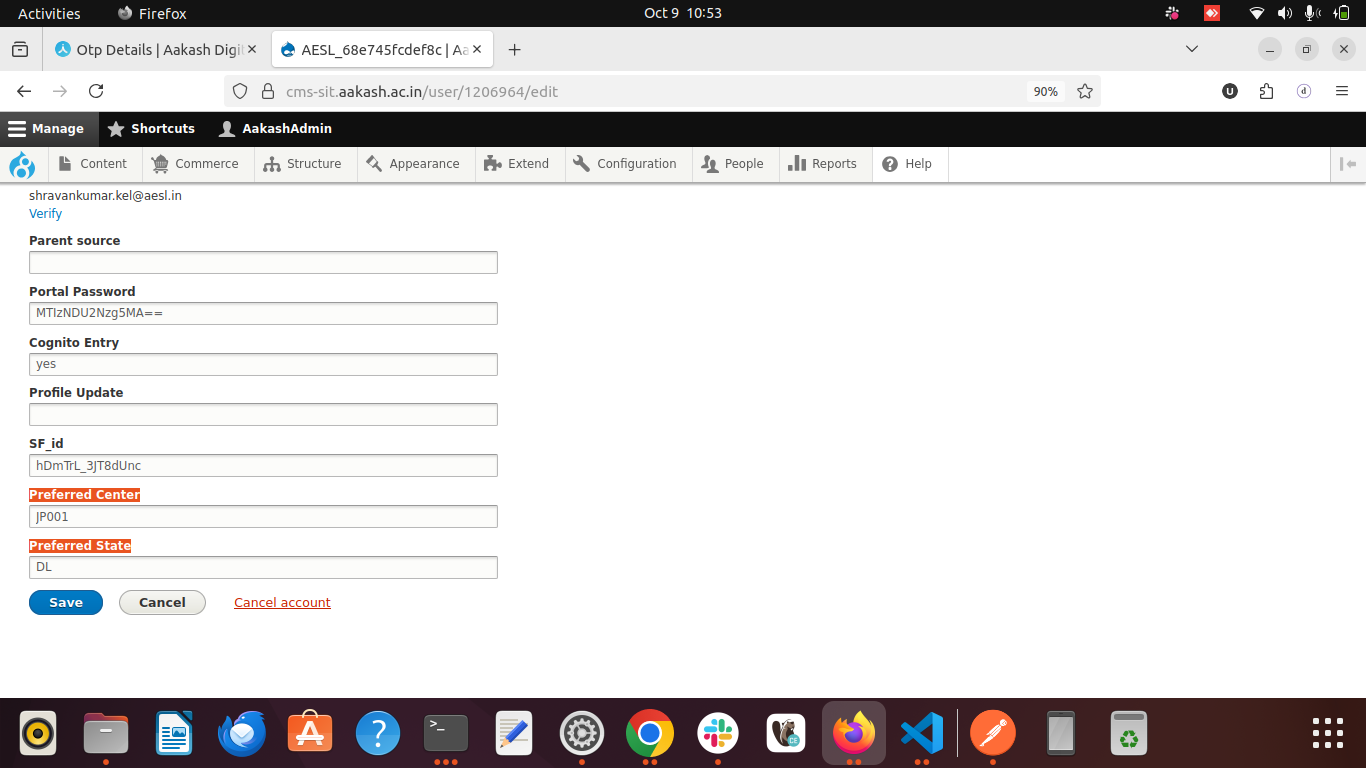Bookmark this page with the star icon
1366x768 pixels.
point(1085,91)
